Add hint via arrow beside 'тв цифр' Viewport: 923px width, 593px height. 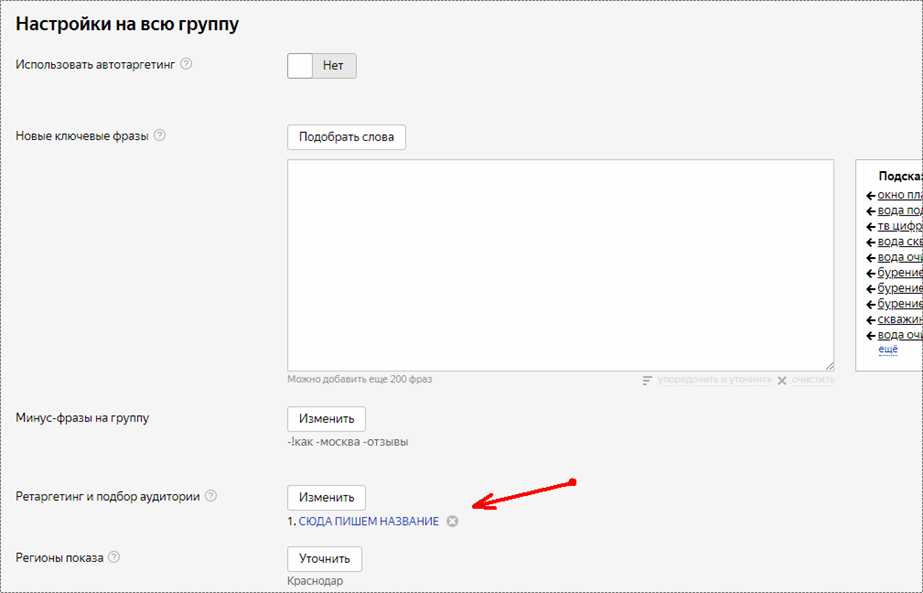871,227
